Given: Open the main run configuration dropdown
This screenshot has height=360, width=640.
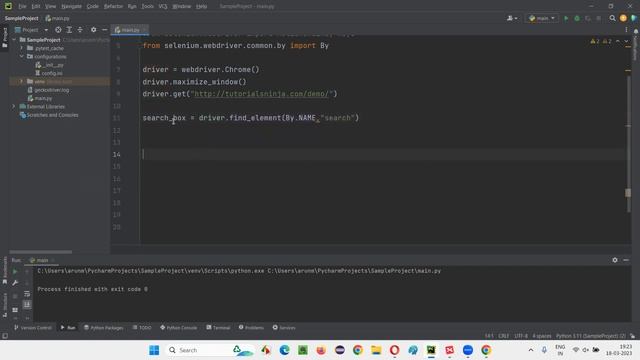Looking at the screenshot, I should point(542,18).
